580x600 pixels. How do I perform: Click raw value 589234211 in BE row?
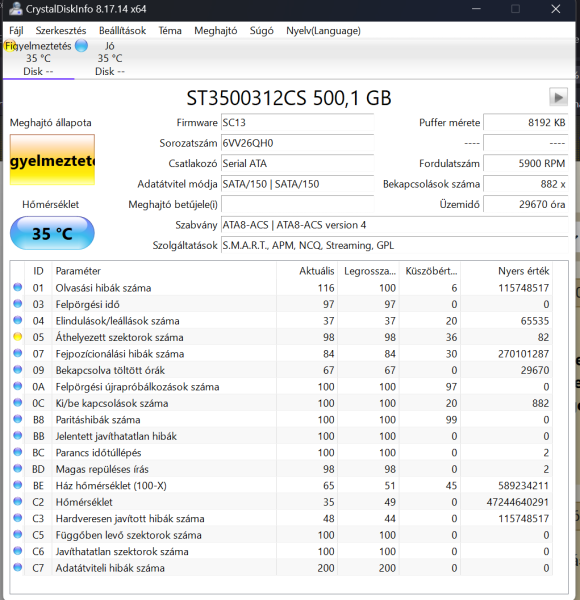523,485
